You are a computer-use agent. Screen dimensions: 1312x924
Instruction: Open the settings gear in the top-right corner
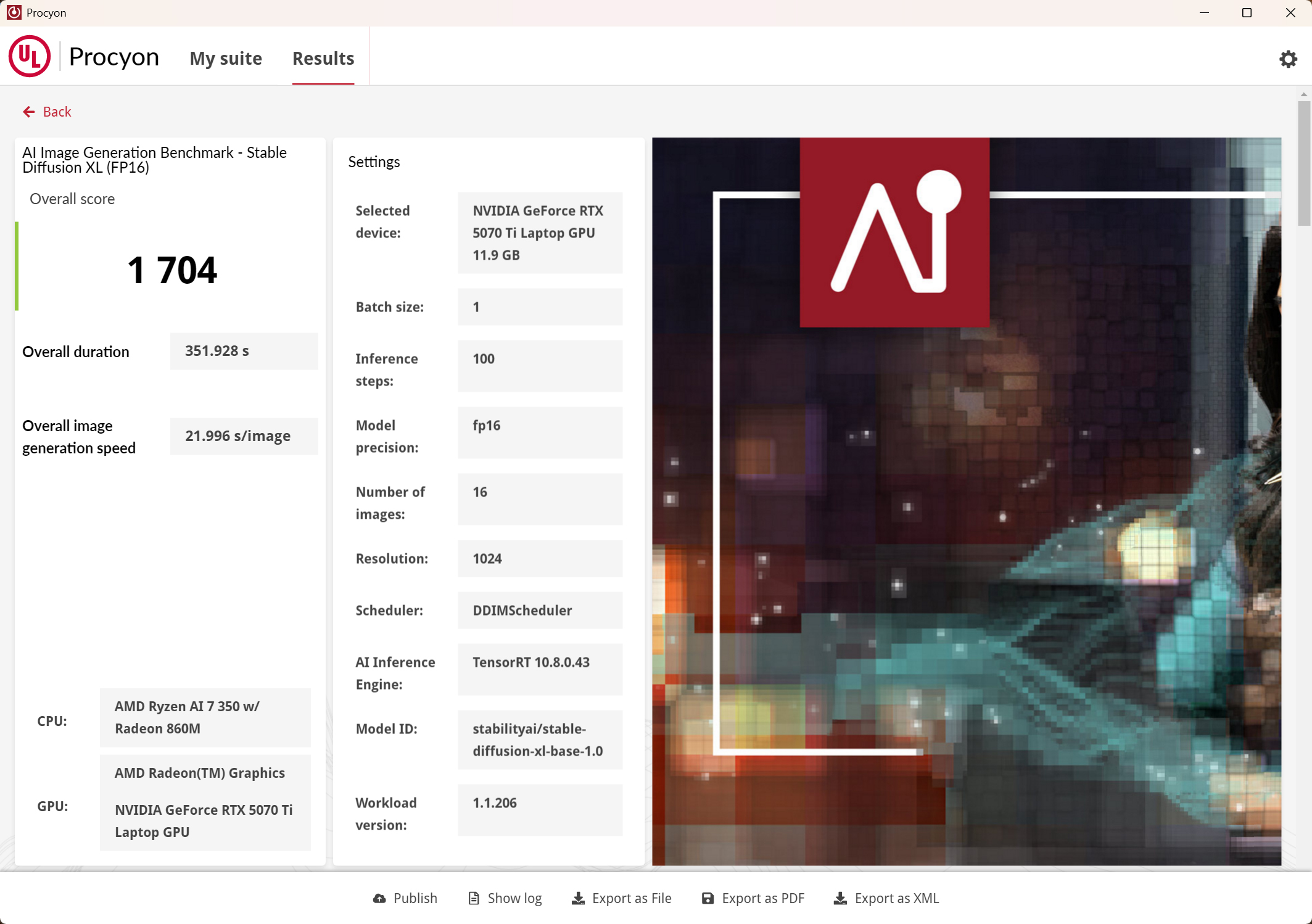[x=1287, y=58]
